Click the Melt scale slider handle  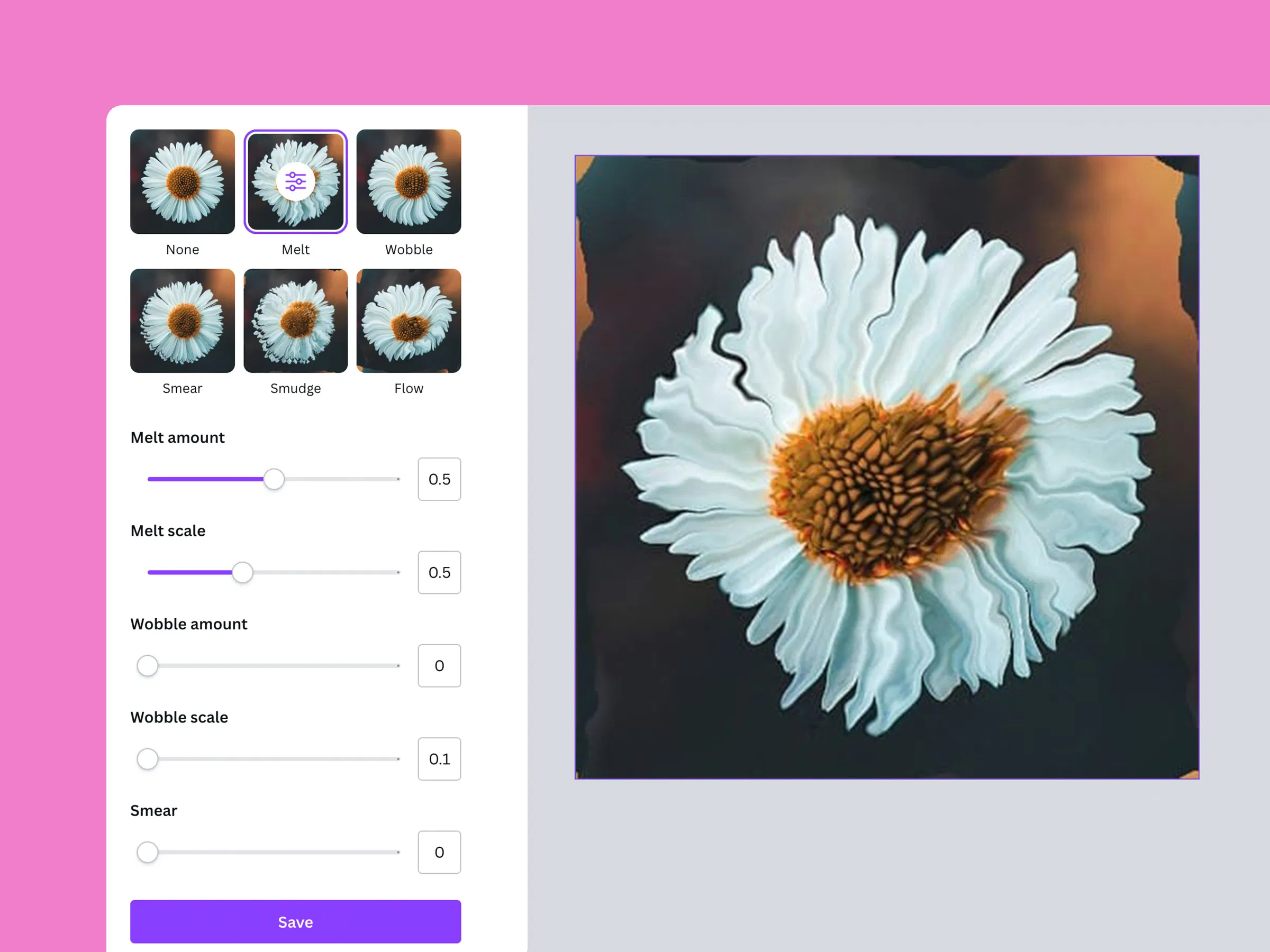[x=242, y=572]
